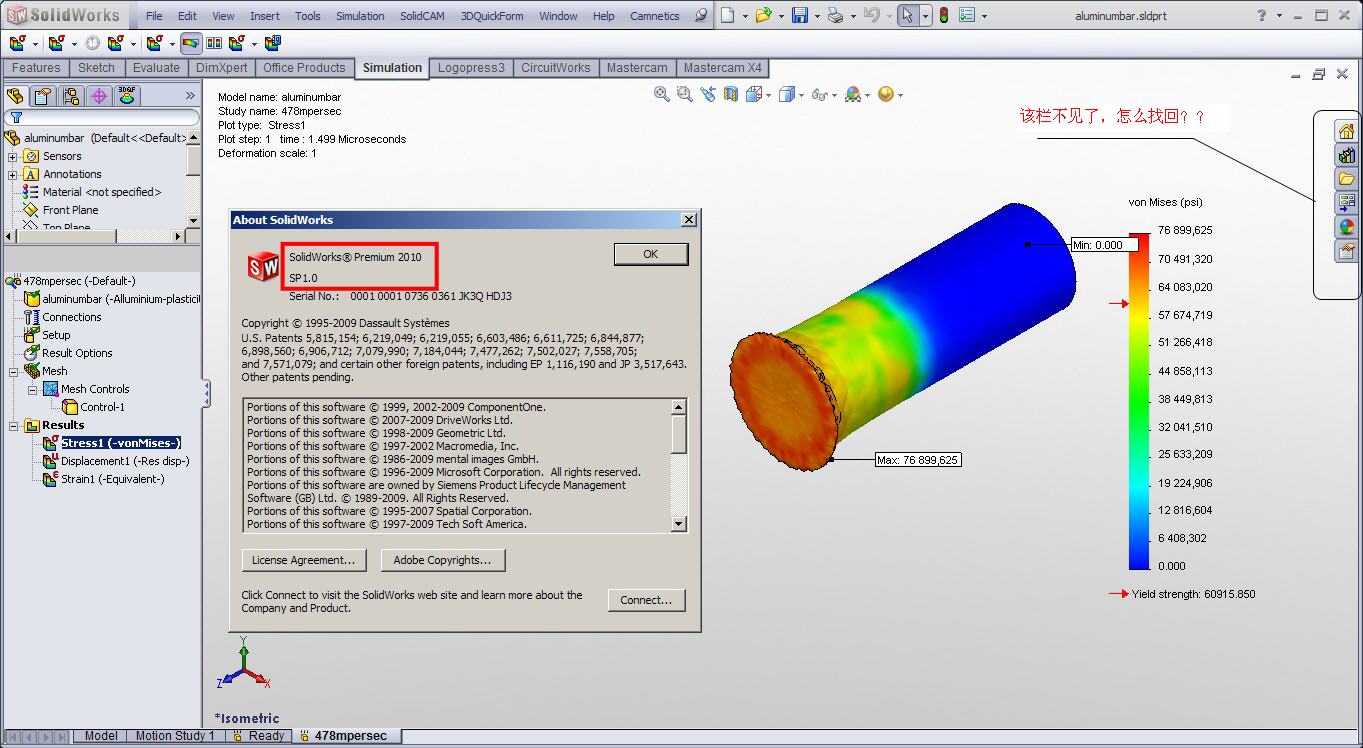
Task: Switch to the Motion Study 1 tab
Action: point(175,736)
